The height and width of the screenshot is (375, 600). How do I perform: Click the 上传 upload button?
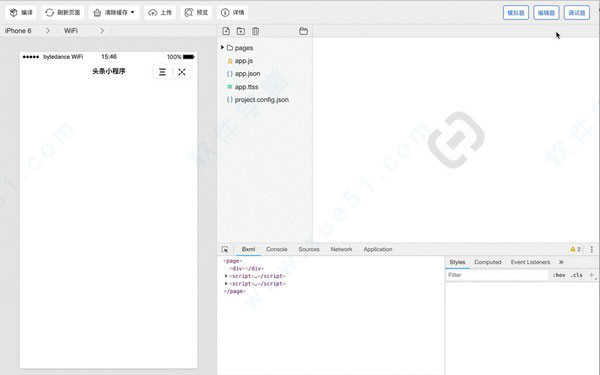tap(160, 13)
